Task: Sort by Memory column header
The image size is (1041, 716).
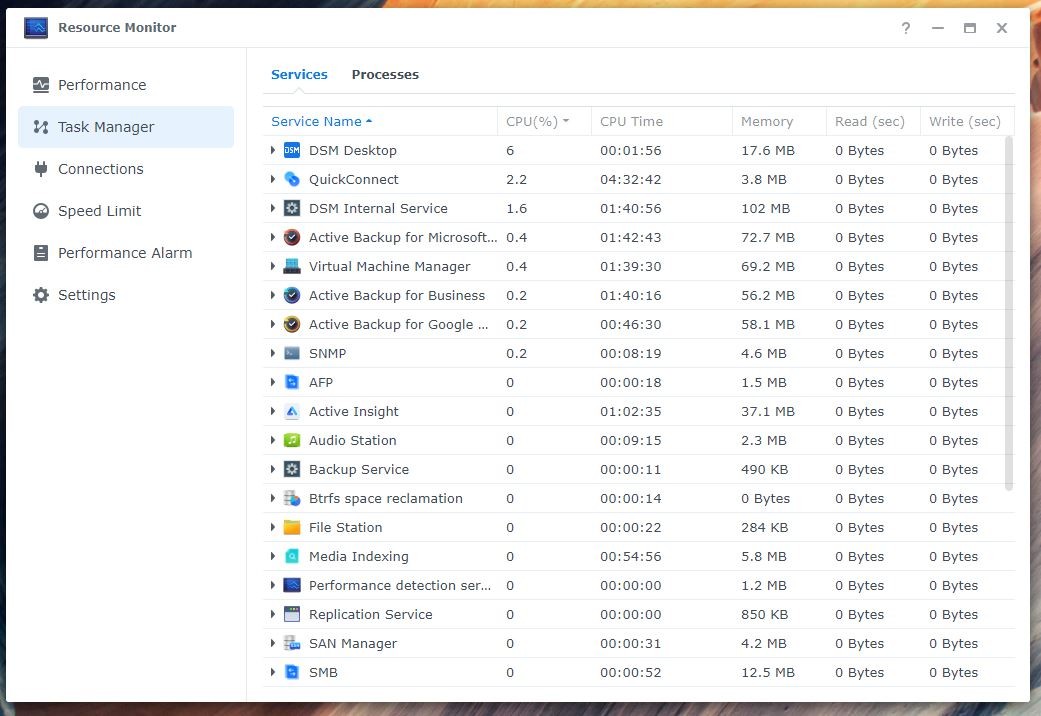Action: 779,122
